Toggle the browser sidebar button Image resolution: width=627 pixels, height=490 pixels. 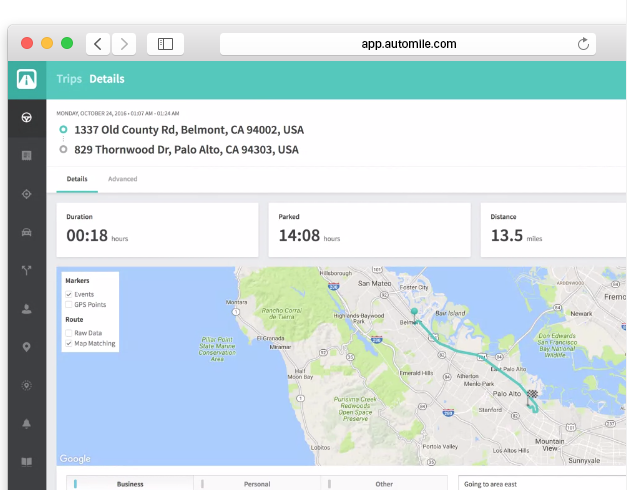coord(165,44)
